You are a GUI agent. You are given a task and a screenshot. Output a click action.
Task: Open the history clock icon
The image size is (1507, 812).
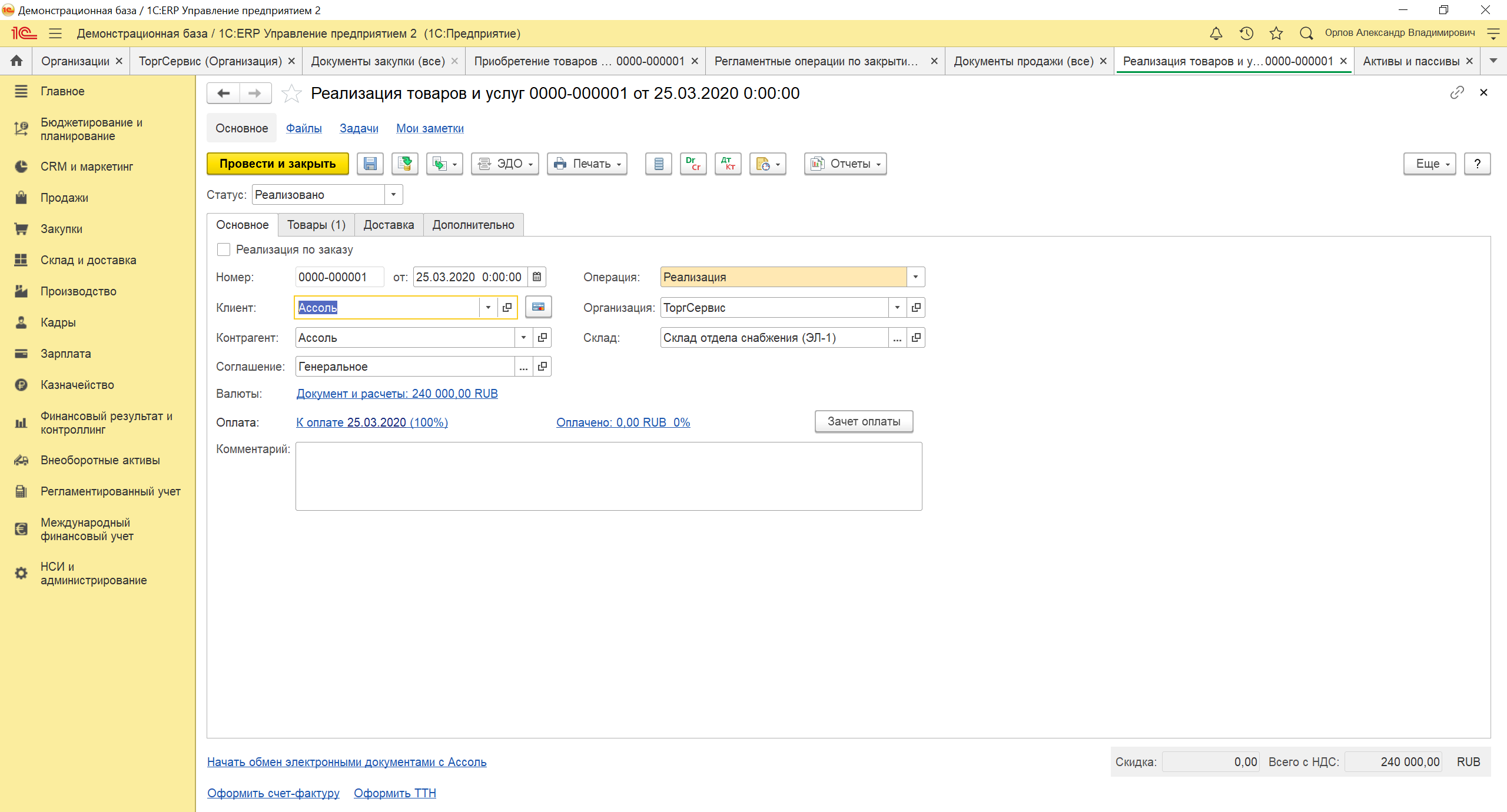1246,34
